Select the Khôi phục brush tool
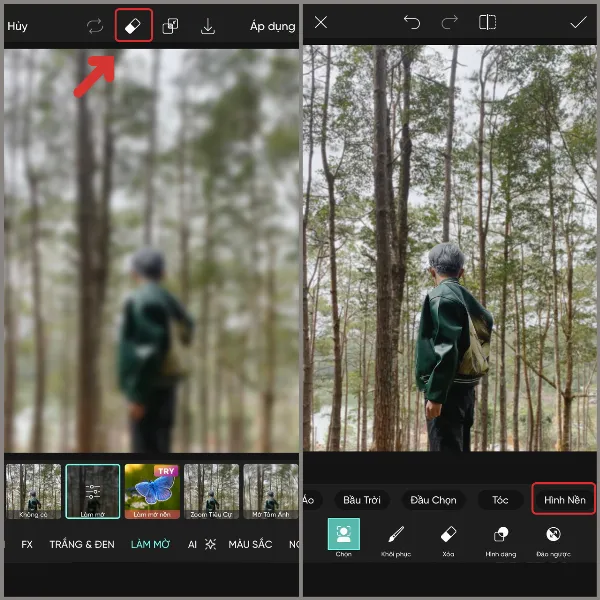Screen dimensions: 600x600 coord(395,538)
